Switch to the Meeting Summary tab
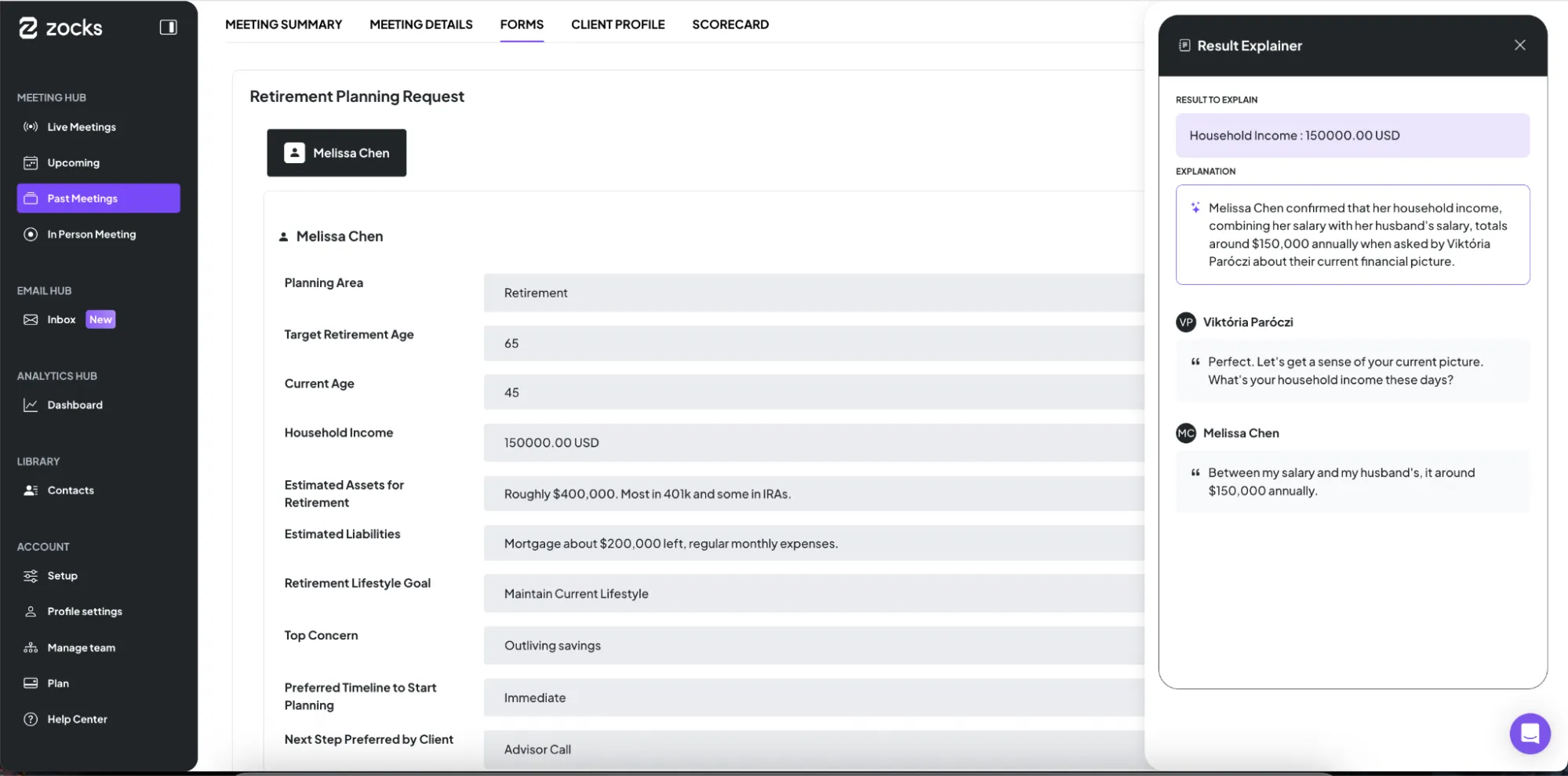This screenshot has width=1568, height=776. coord(284,24)
